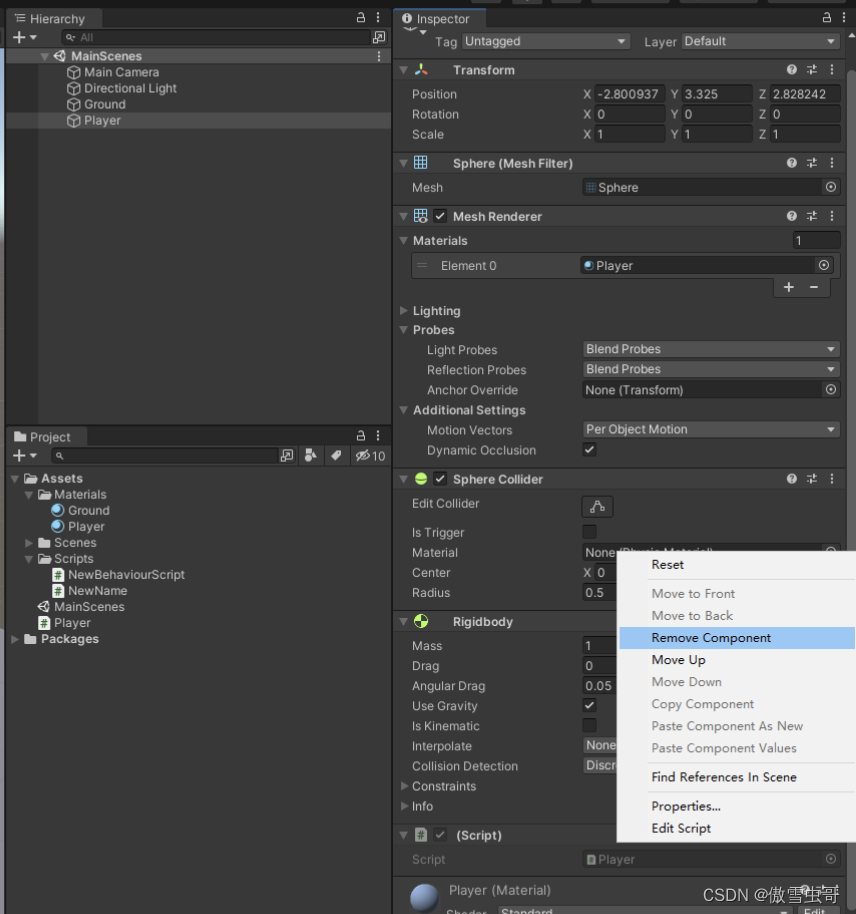Click the Mesh object picker circle
The height and width of the screenshot is (914, 856).
click(x=831, y=187)
